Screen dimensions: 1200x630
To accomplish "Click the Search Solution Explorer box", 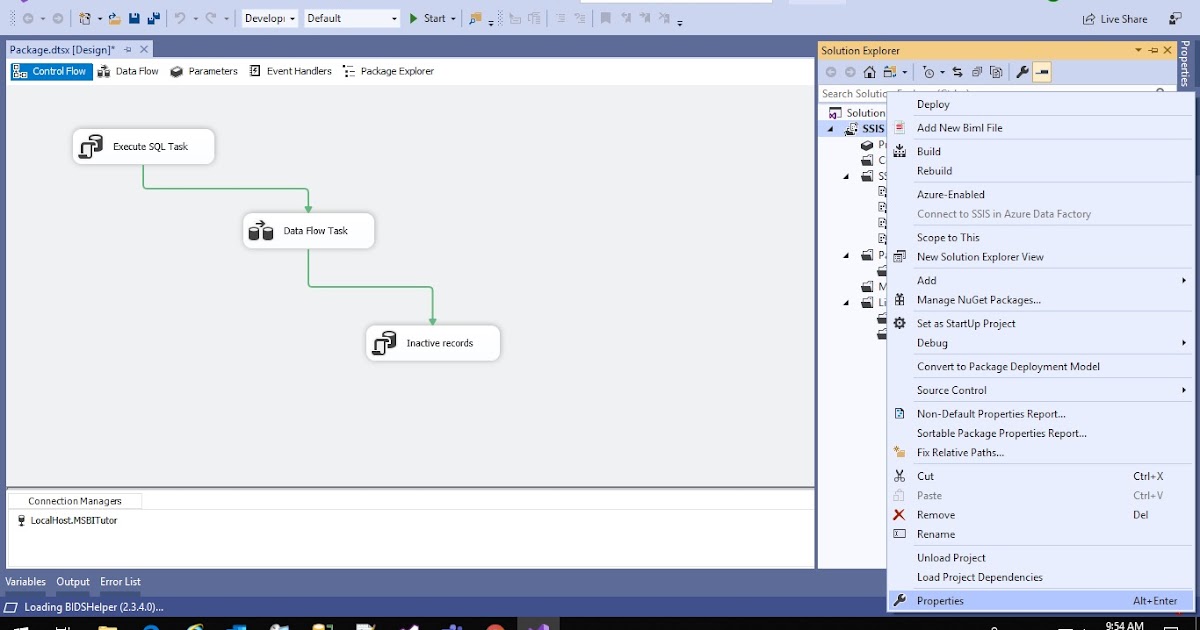I will pos(855,93).
